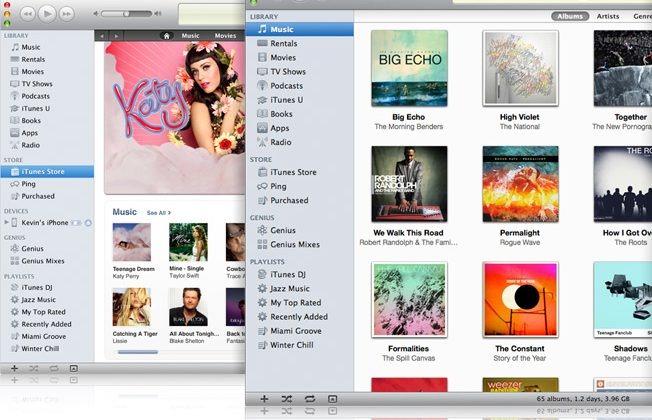The width and height of the screenshot is (652, 420).
Task: Click the Katy Perry featured banner
Action: [175, 118]
